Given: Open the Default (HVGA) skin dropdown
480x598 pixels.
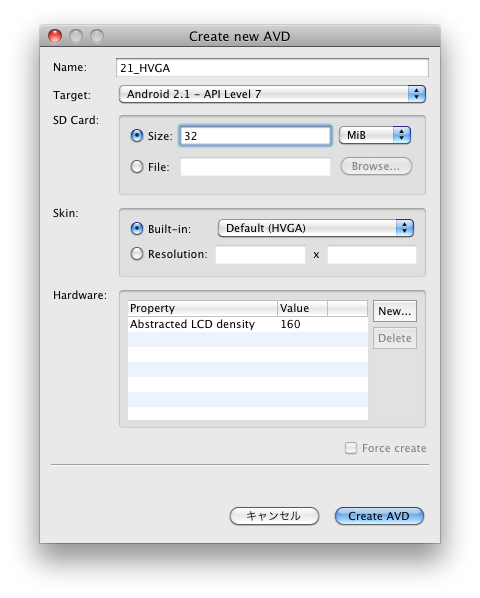Looking at the screenshot, I should coord(316,228).
